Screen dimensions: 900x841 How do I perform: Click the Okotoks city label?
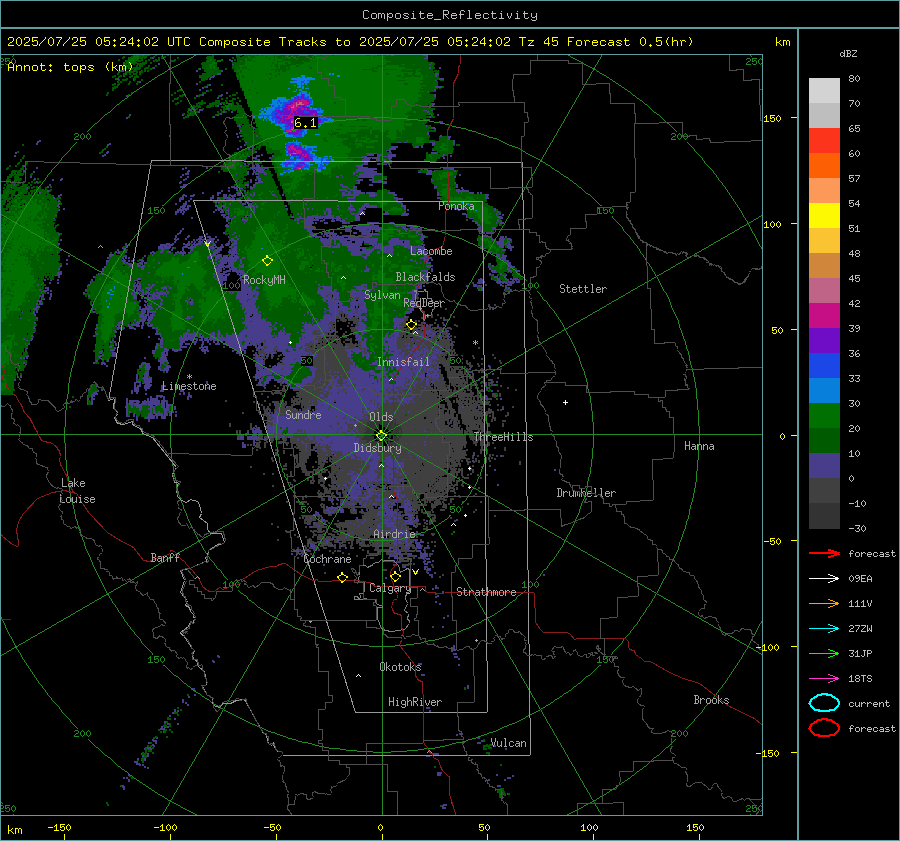click(x=400, y=667)
